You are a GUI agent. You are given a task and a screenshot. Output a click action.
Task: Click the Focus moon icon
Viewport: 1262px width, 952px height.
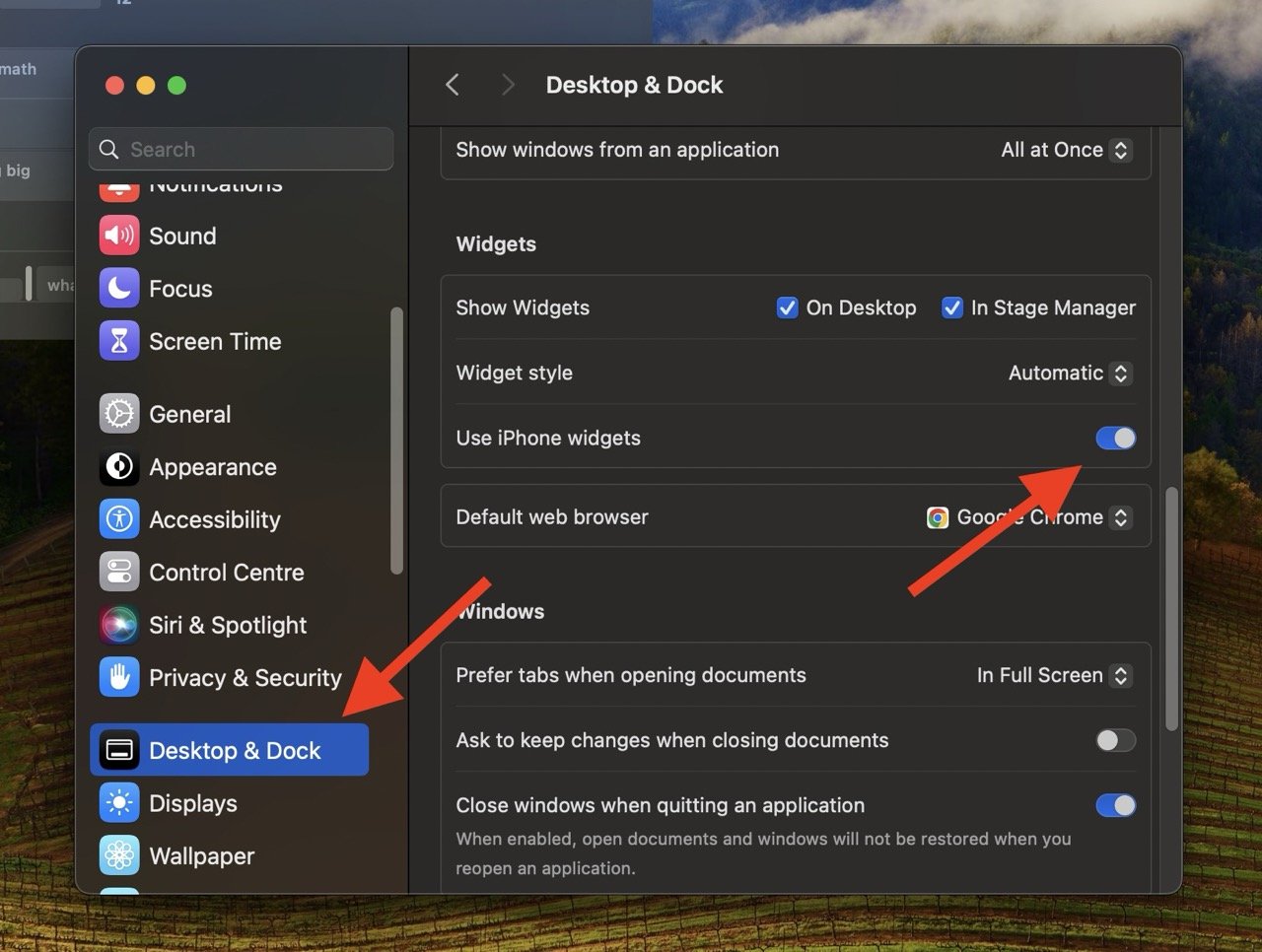[119, 289]
